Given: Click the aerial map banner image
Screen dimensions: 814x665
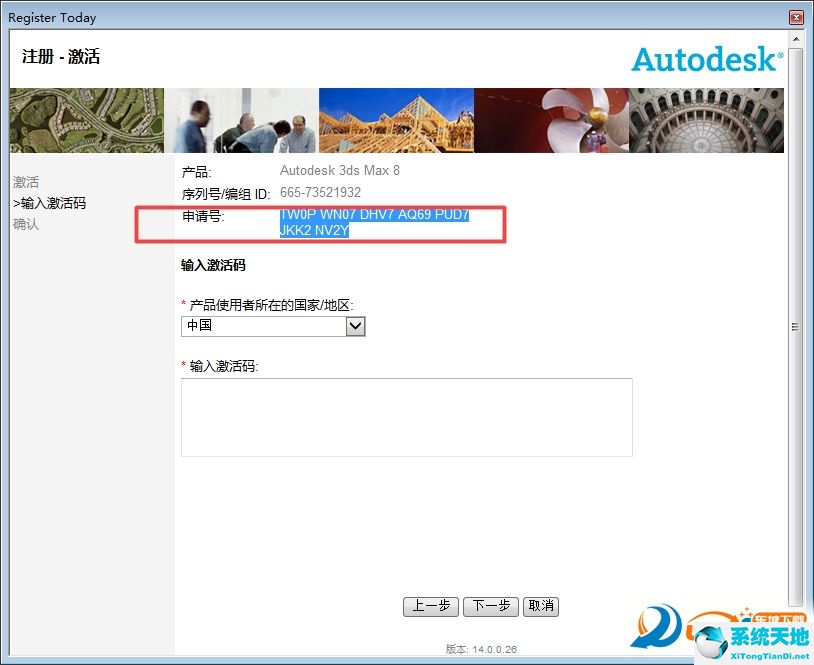Looking at the screenshot, I should tap(87, 120).
